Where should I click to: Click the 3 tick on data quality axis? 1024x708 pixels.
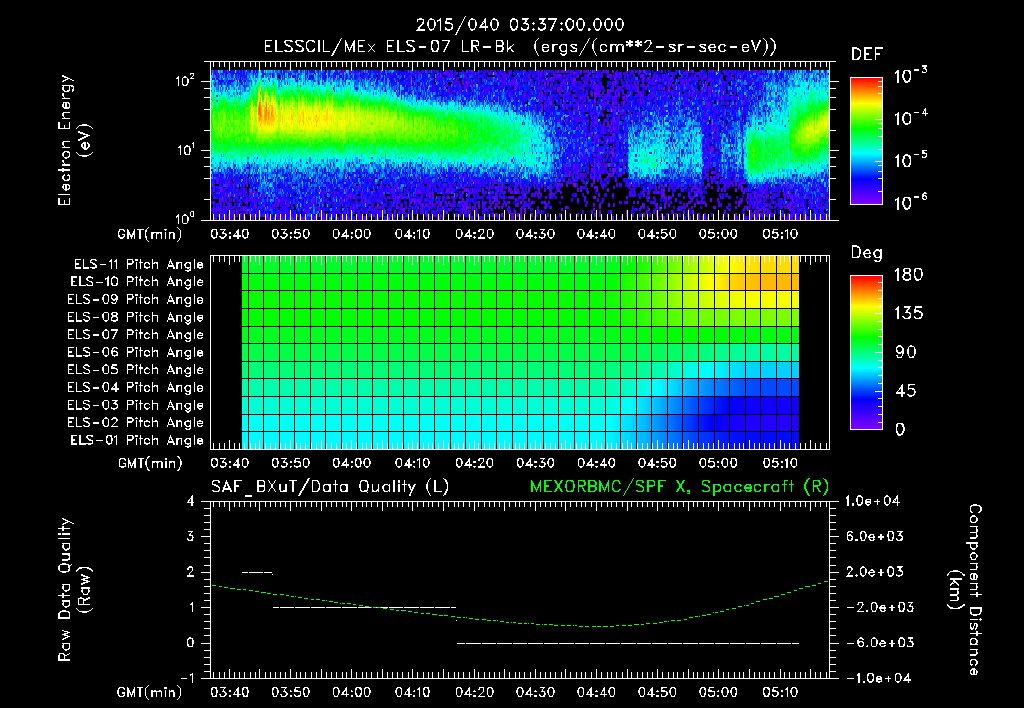[x=191, y=537]
